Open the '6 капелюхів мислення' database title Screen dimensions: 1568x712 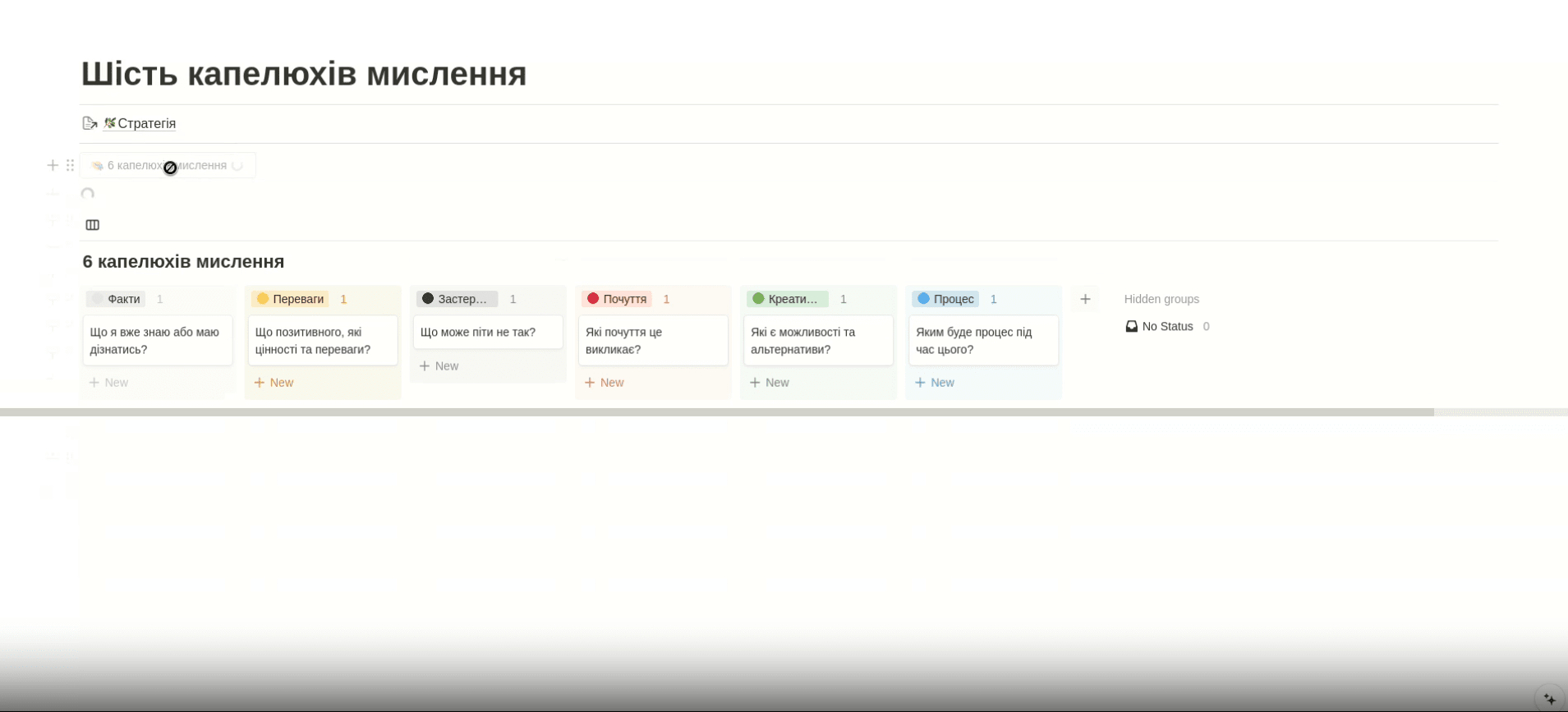click(x=183, y=261)
